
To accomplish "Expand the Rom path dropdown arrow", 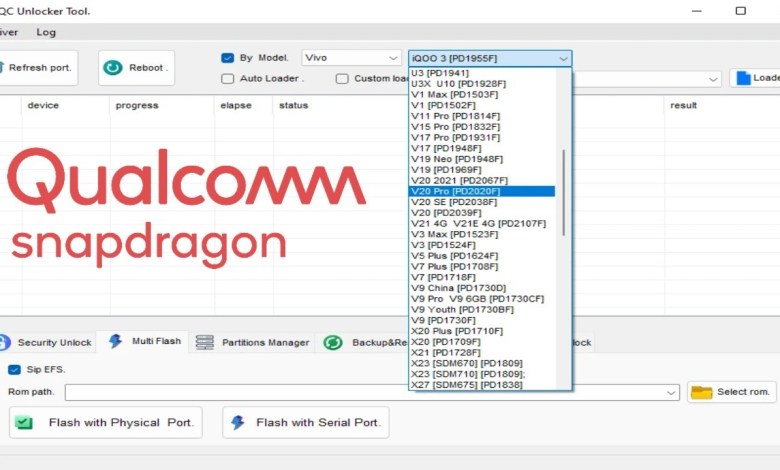I will tap(672, 392).
